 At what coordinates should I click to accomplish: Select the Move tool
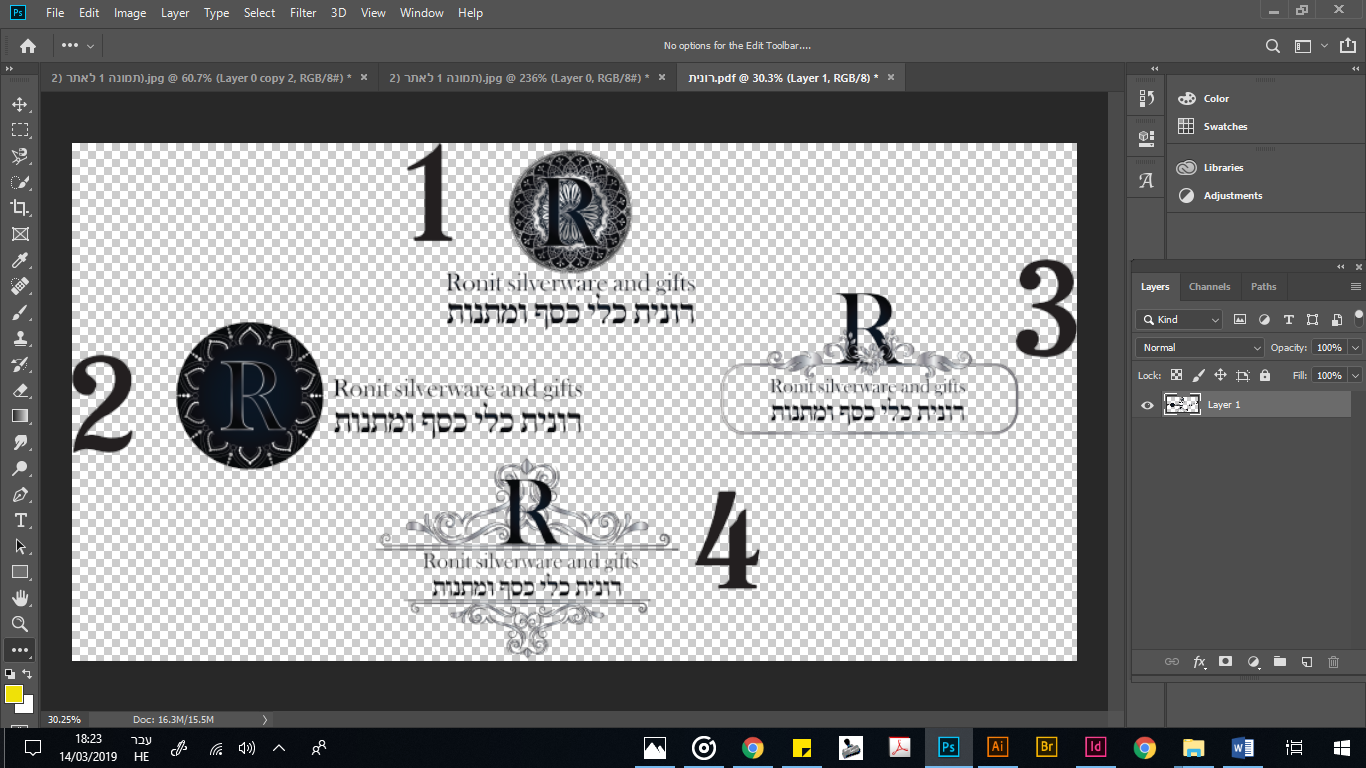20,103
